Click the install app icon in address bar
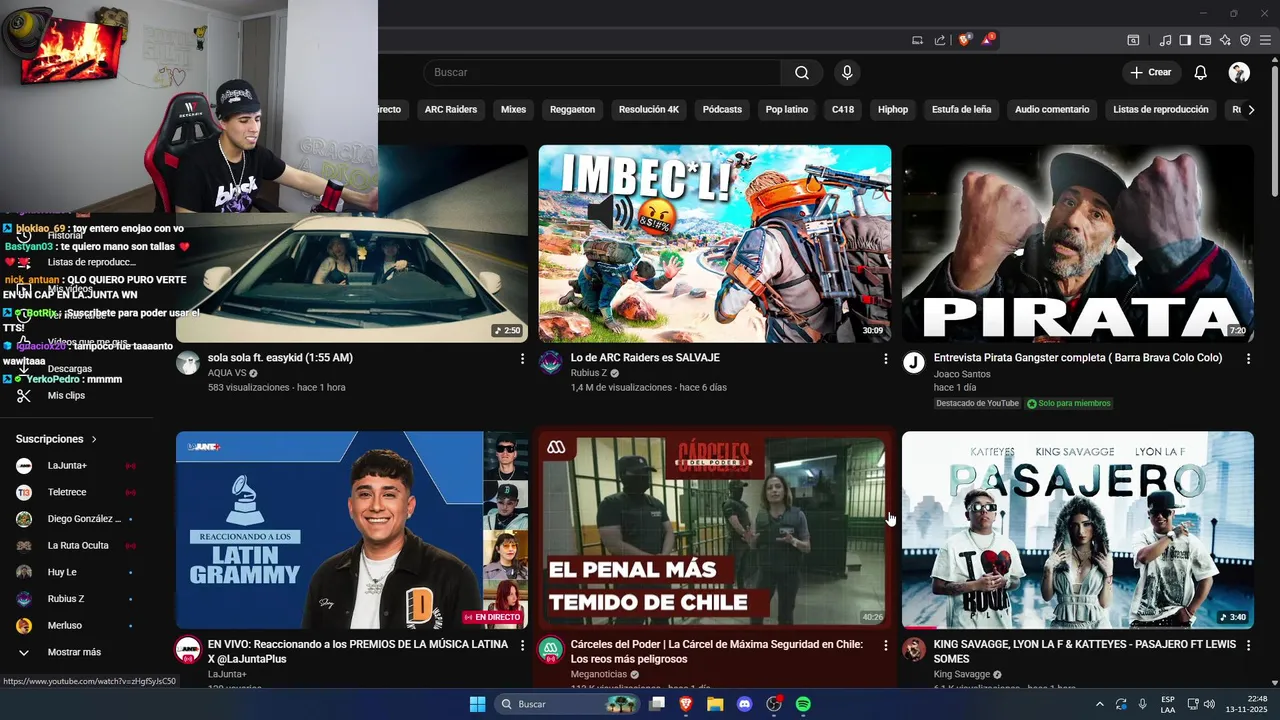 pyautogui.click(x=917, y=40)
